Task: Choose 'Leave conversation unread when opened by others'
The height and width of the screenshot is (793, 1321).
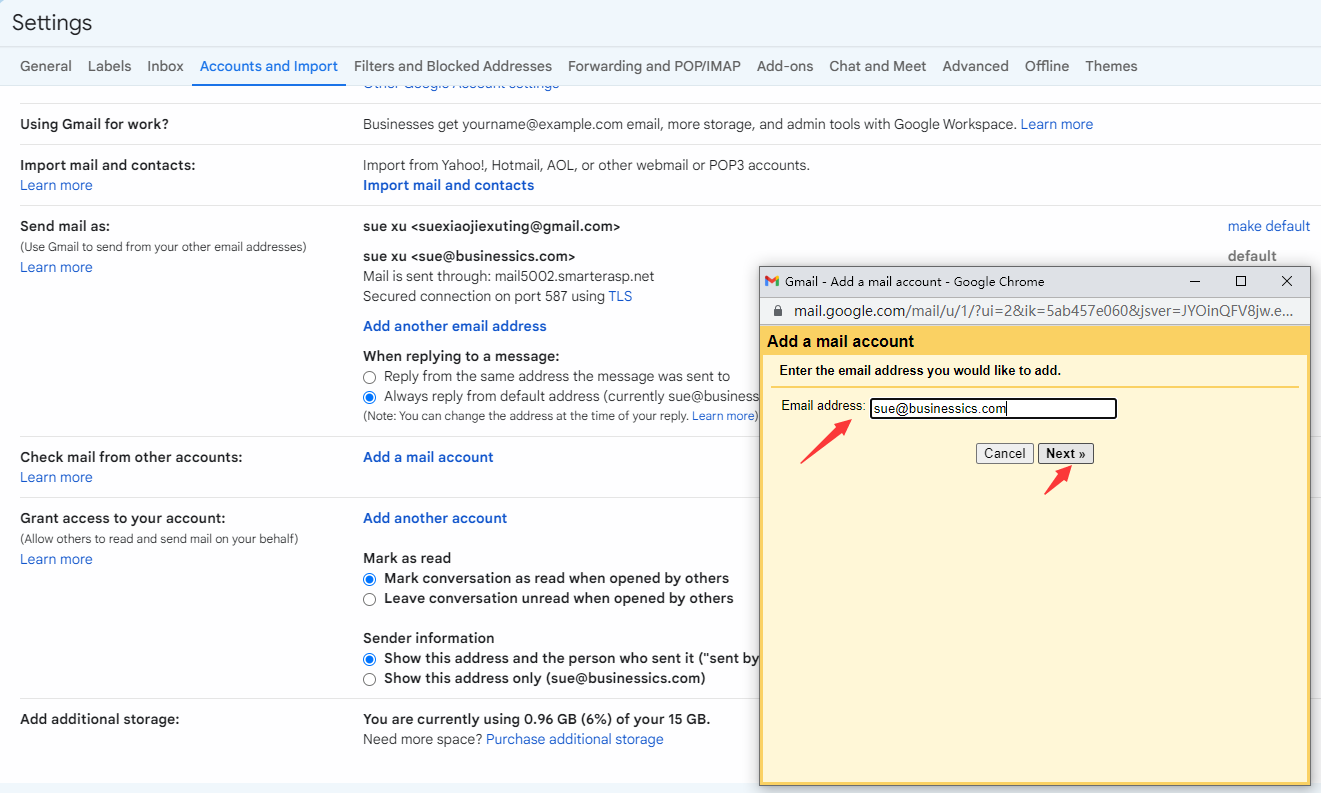Action: pos(370,599)
